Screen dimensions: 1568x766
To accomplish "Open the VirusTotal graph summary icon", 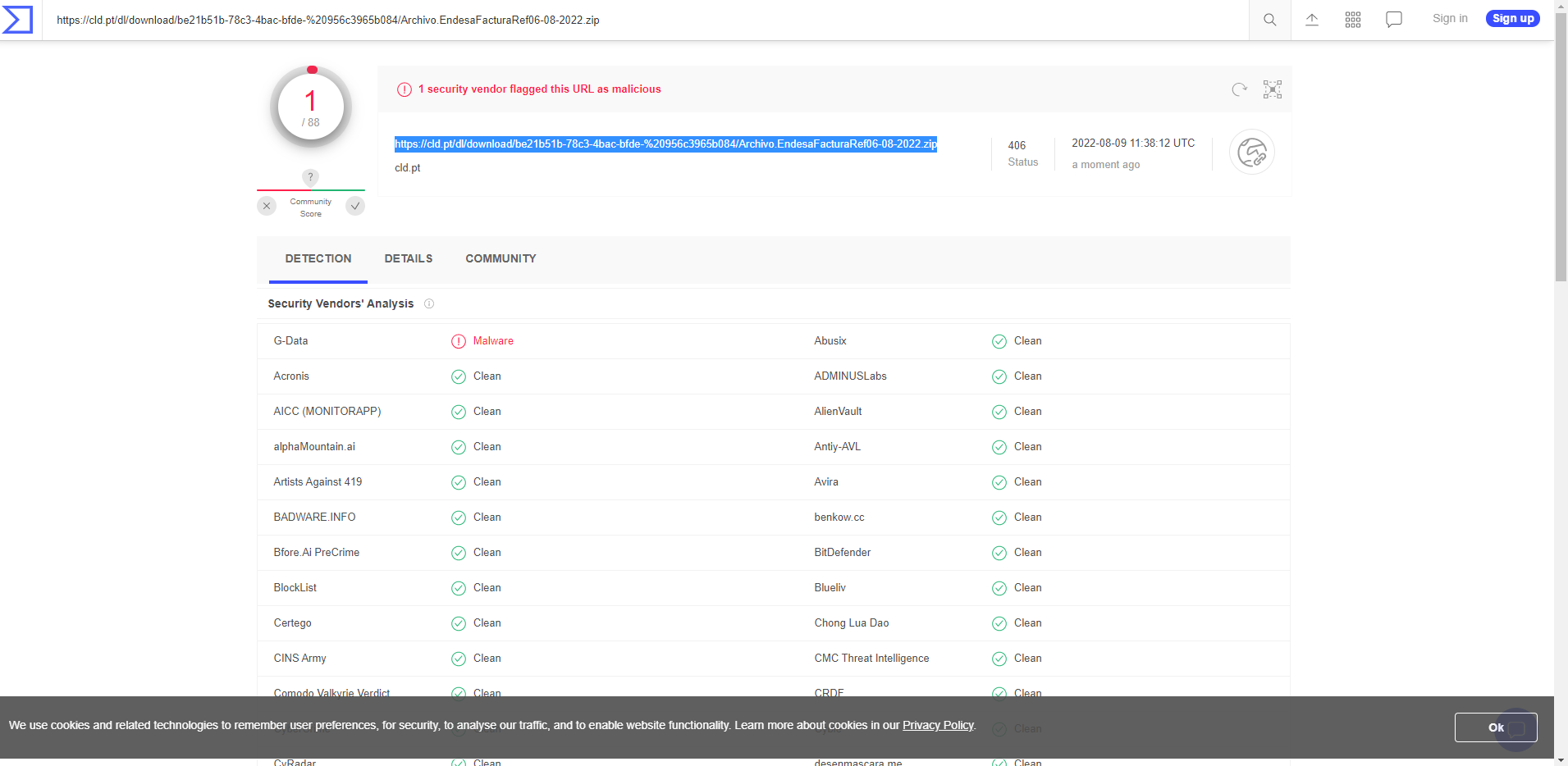I will [1250, 152].
